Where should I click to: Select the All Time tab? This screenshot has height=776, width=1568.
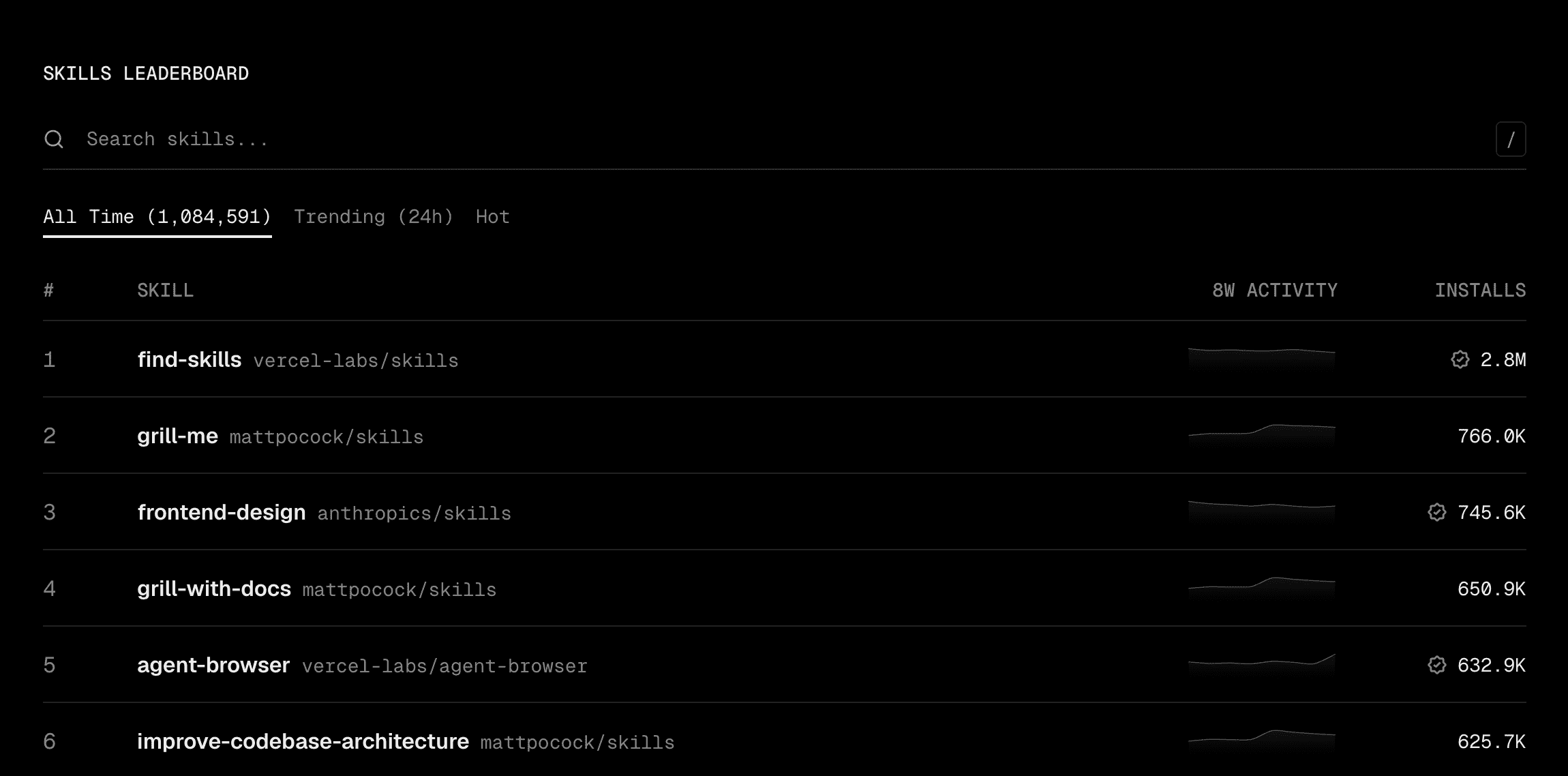157,217
